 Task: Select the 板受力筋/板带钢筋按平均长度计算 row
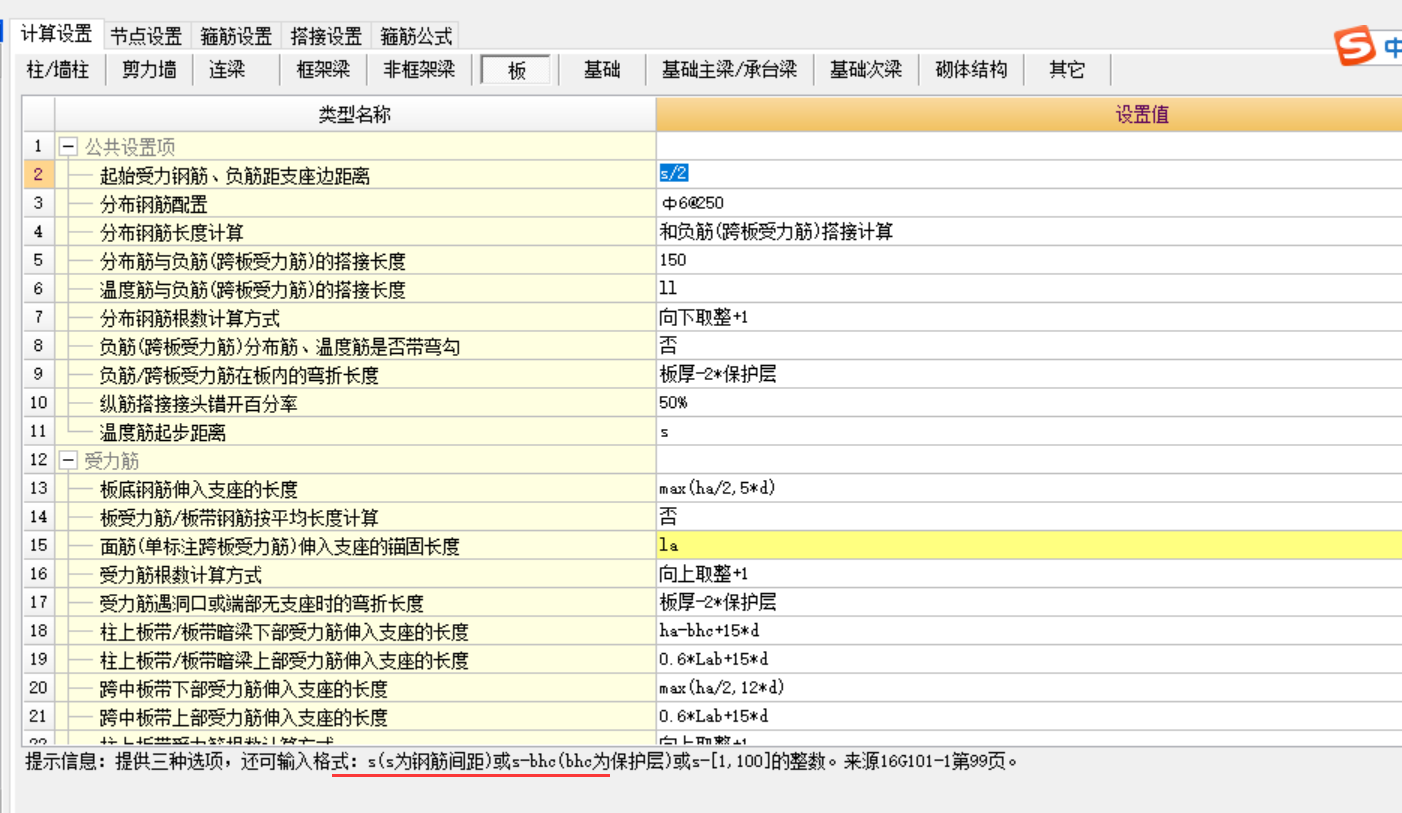(x=355, y=518)
